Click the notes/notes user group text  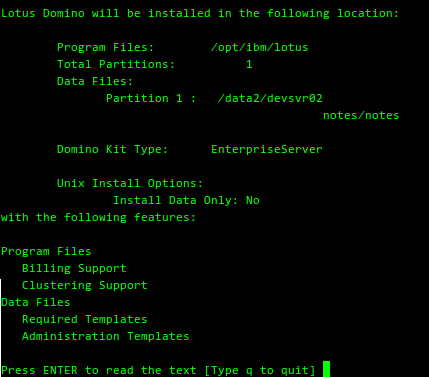click(x=361, y=115)
